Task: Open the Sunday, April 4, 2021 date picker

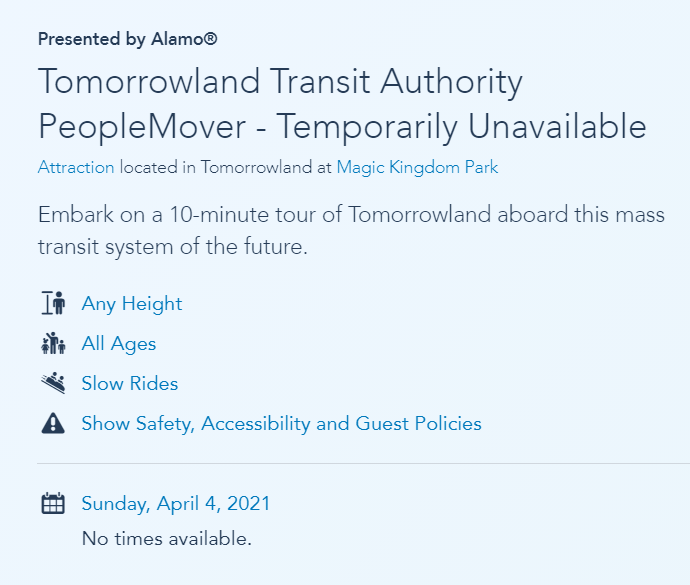Action: [176, 503]
